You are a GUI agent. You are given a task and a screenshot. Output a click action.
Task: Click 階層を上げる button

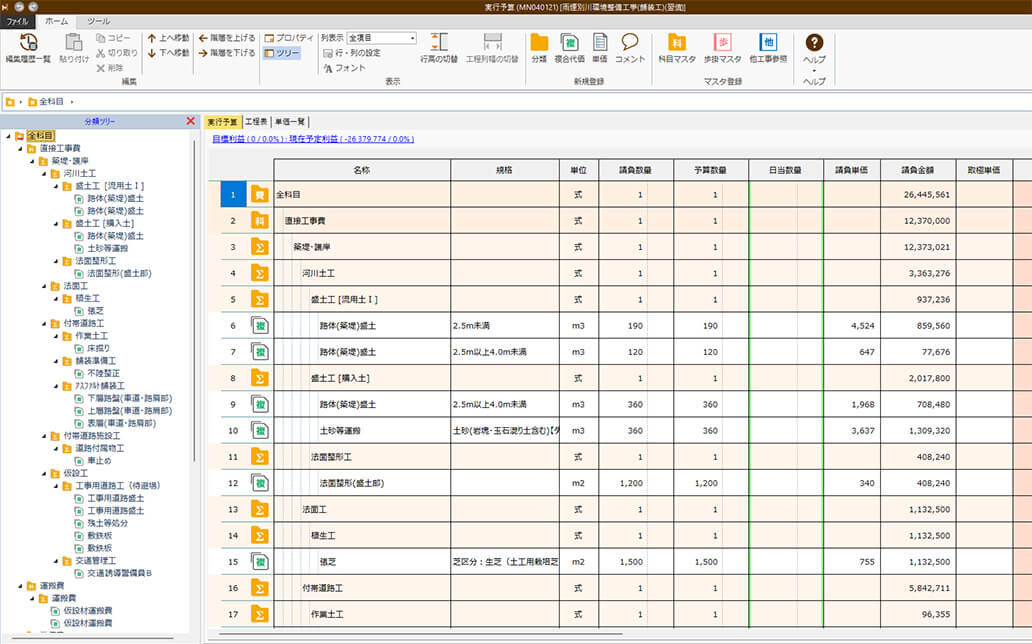click(226, 38)
